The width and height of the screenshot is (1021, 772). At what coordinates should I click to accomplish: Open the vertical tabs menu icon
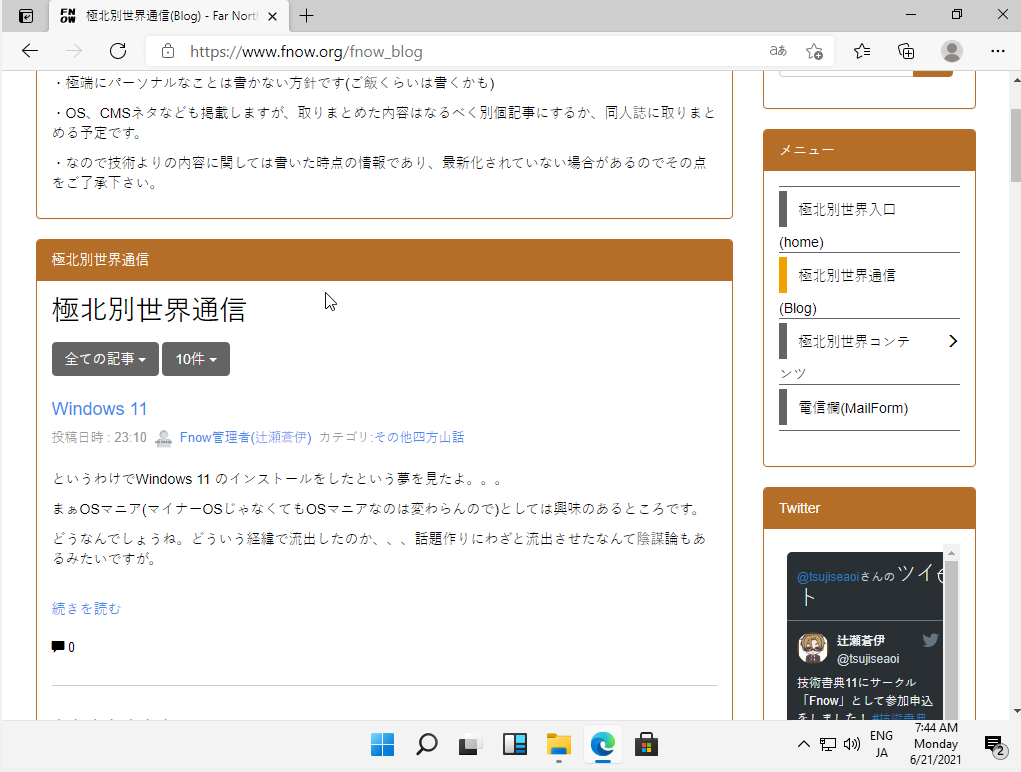click(26, 16)
